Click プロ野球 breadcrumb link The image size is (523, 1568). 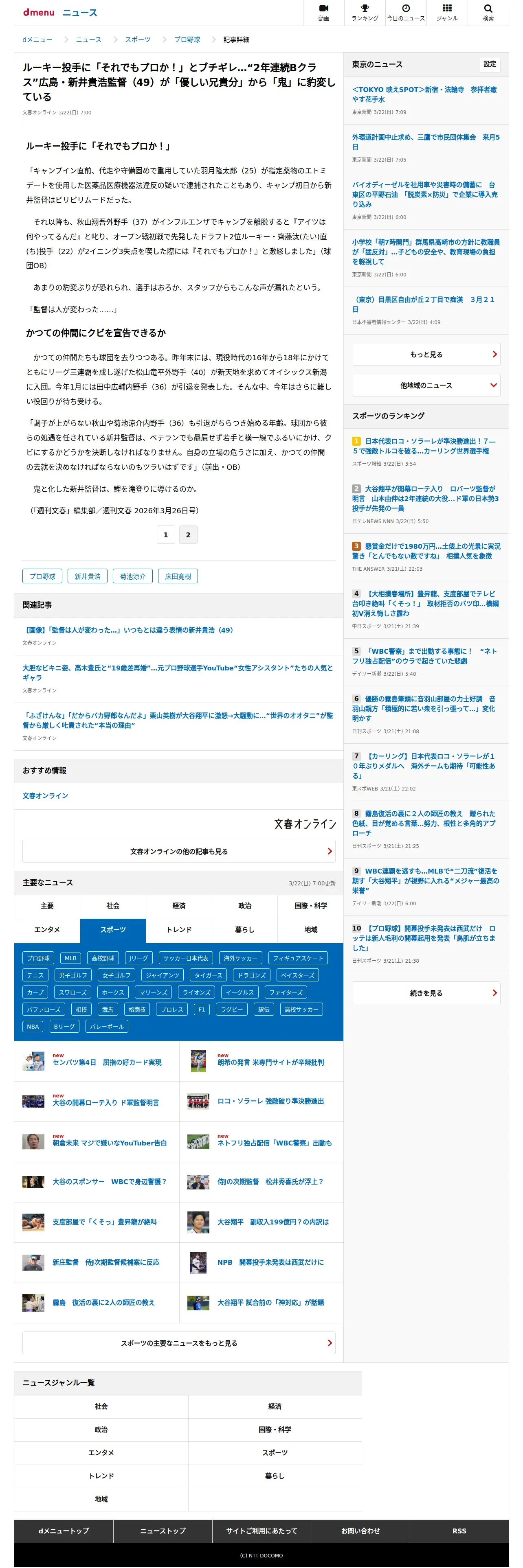click(x=187, y=39)
